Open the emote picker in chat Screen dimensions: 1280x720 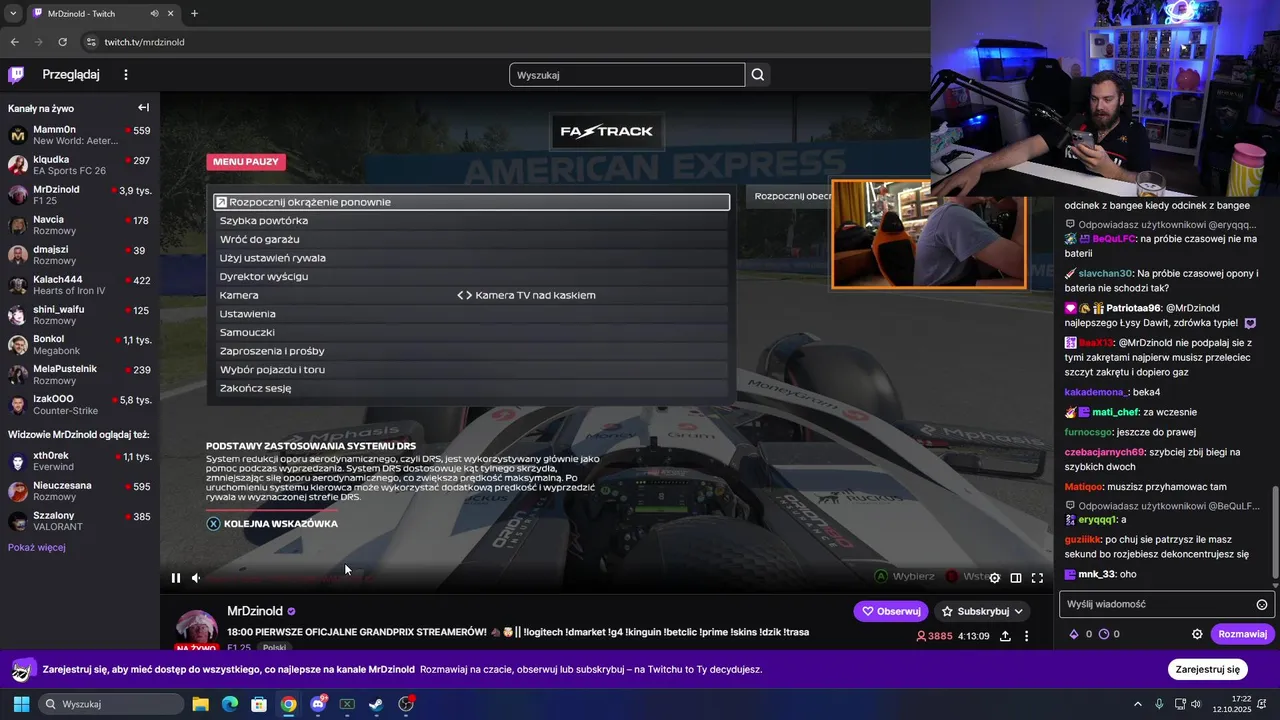[1262, 604]
